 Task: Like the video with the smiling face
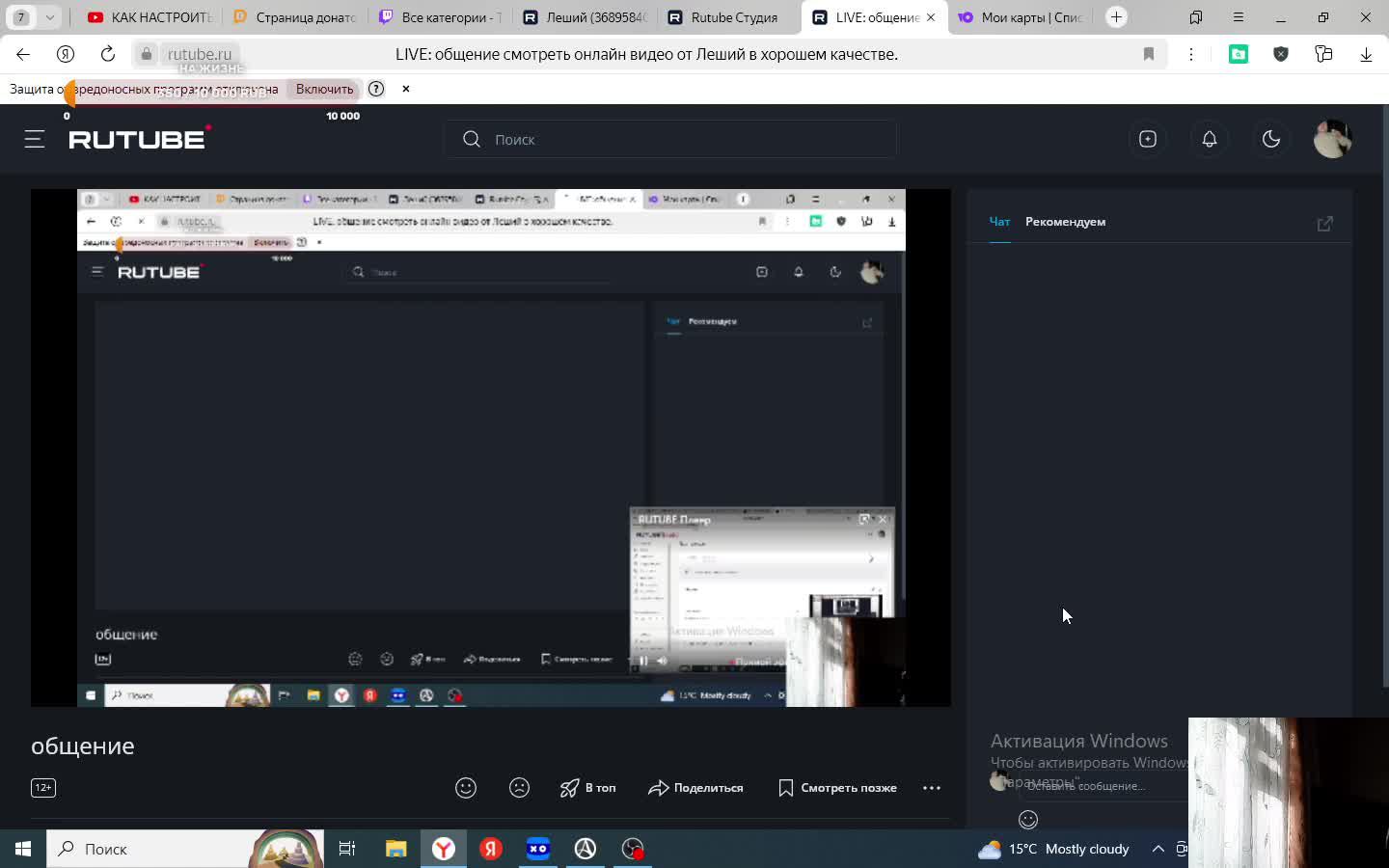pyautogui.click(x=466, y=788)
